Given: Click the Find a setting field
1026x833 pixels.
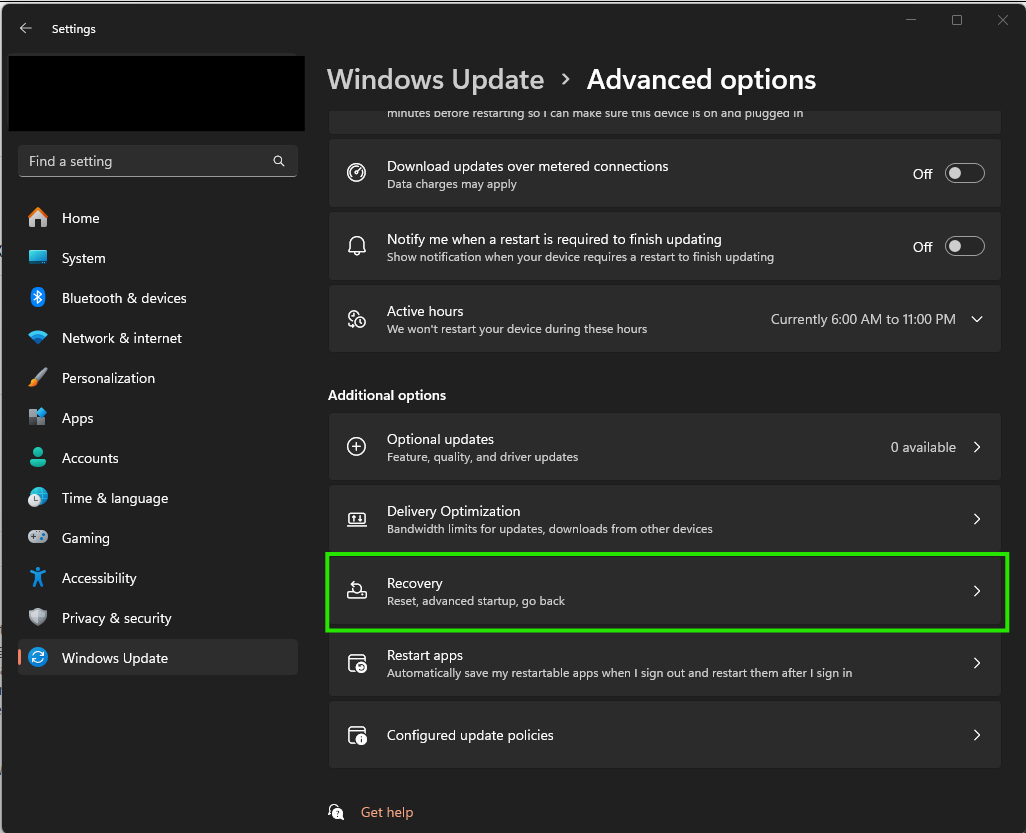Looking at the screenshot, I should pyautogui.click(x=158, y=161).
